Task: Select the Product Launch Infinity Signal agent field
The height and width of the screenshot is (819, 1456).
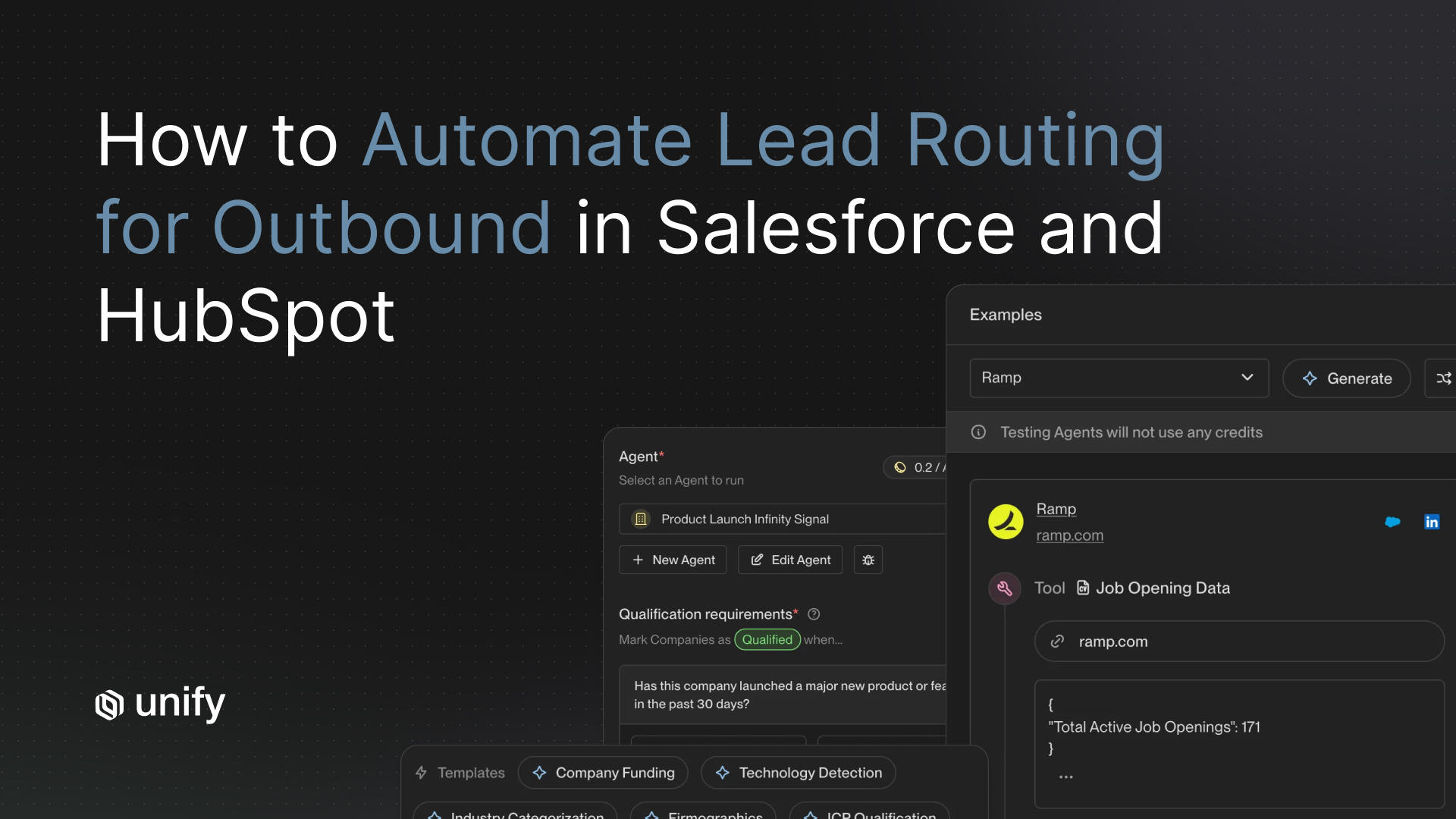Action: (782, 519)
